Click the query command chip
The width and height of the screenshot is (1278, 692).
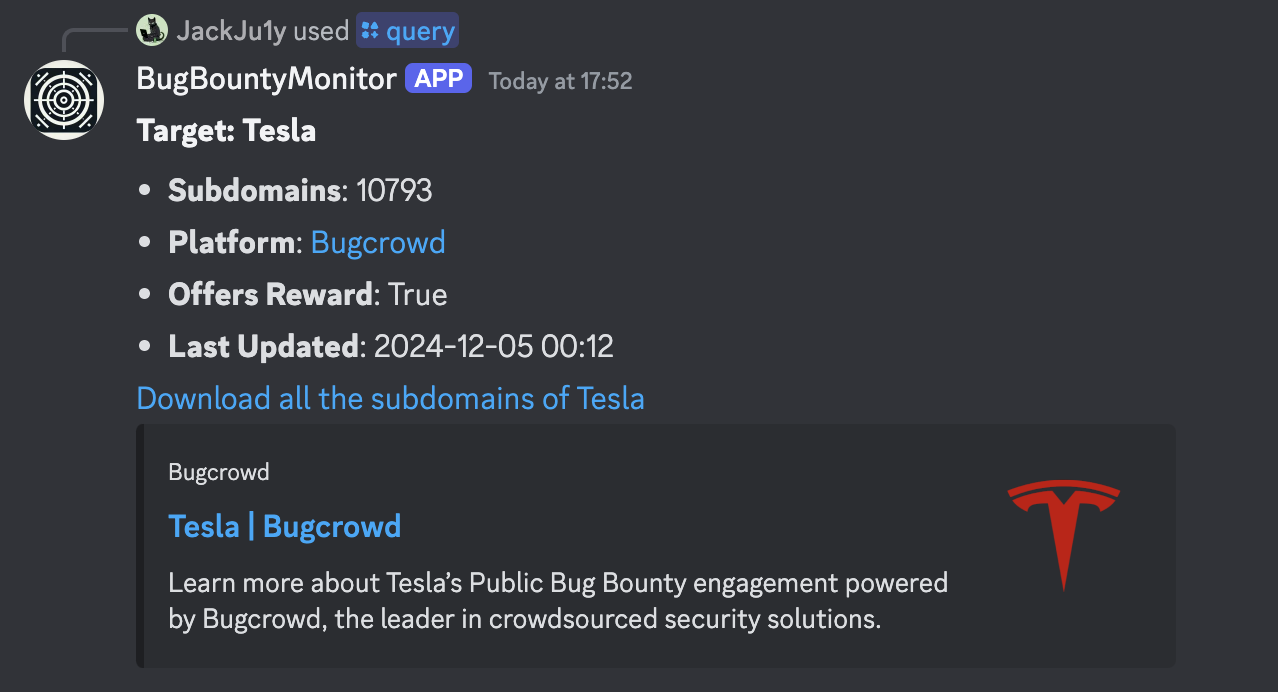pyautogui.click(x=408, y=31)
